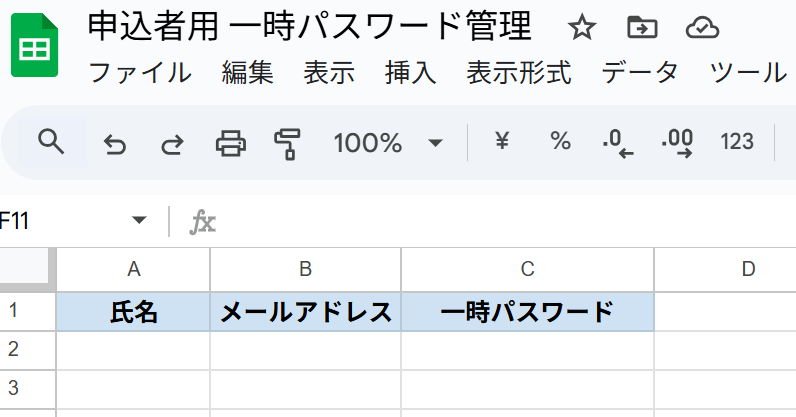Check the cloud document status icon

click(x=702, y=27)
